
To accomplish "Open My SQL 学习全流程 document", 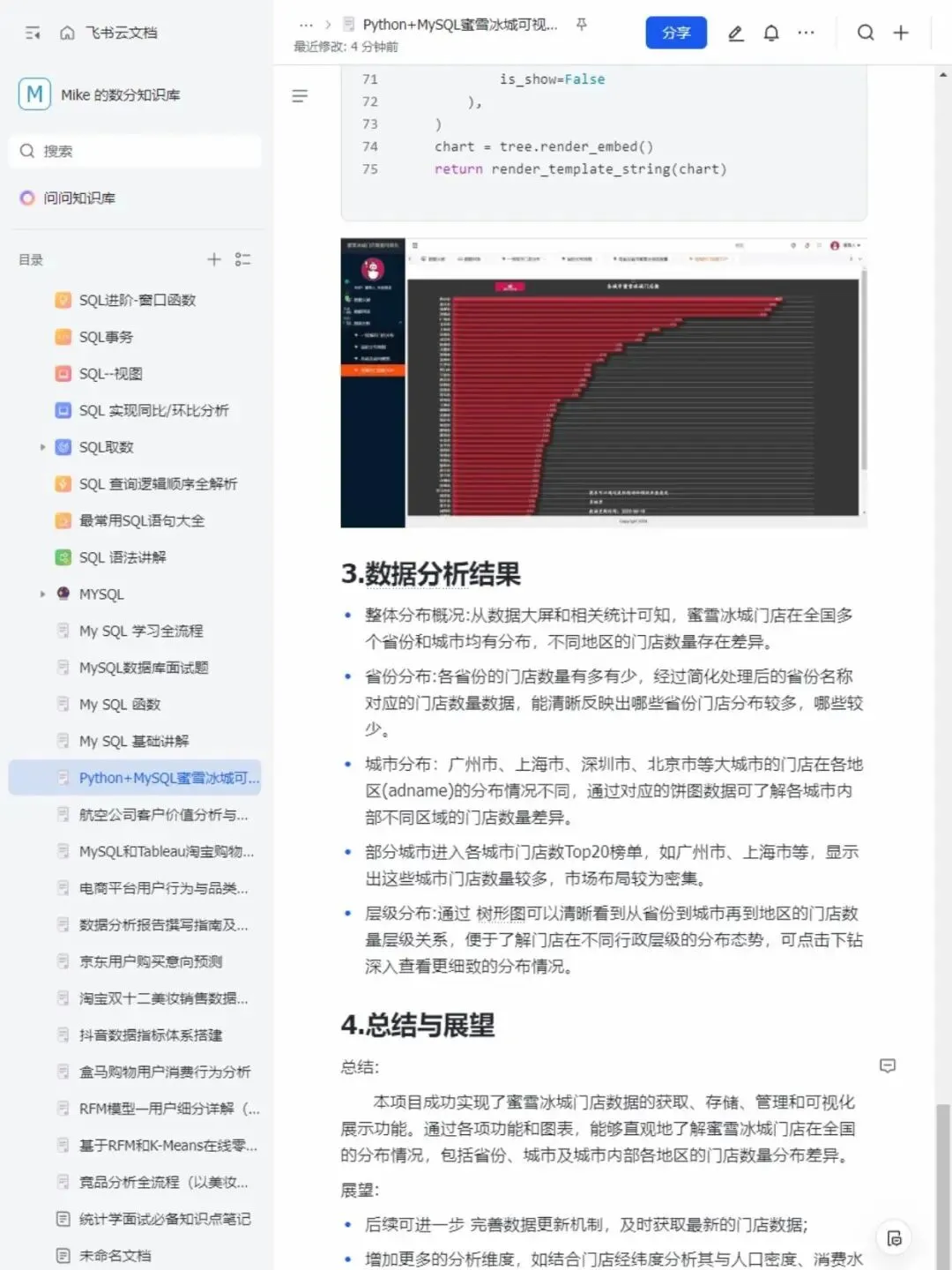I will click(x=141, y=631).
